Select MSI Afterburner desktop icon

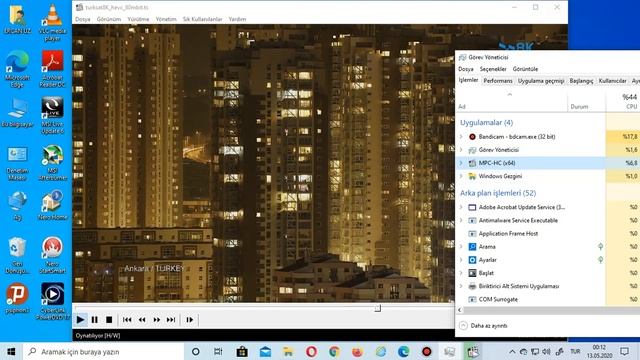click(53, 163)
